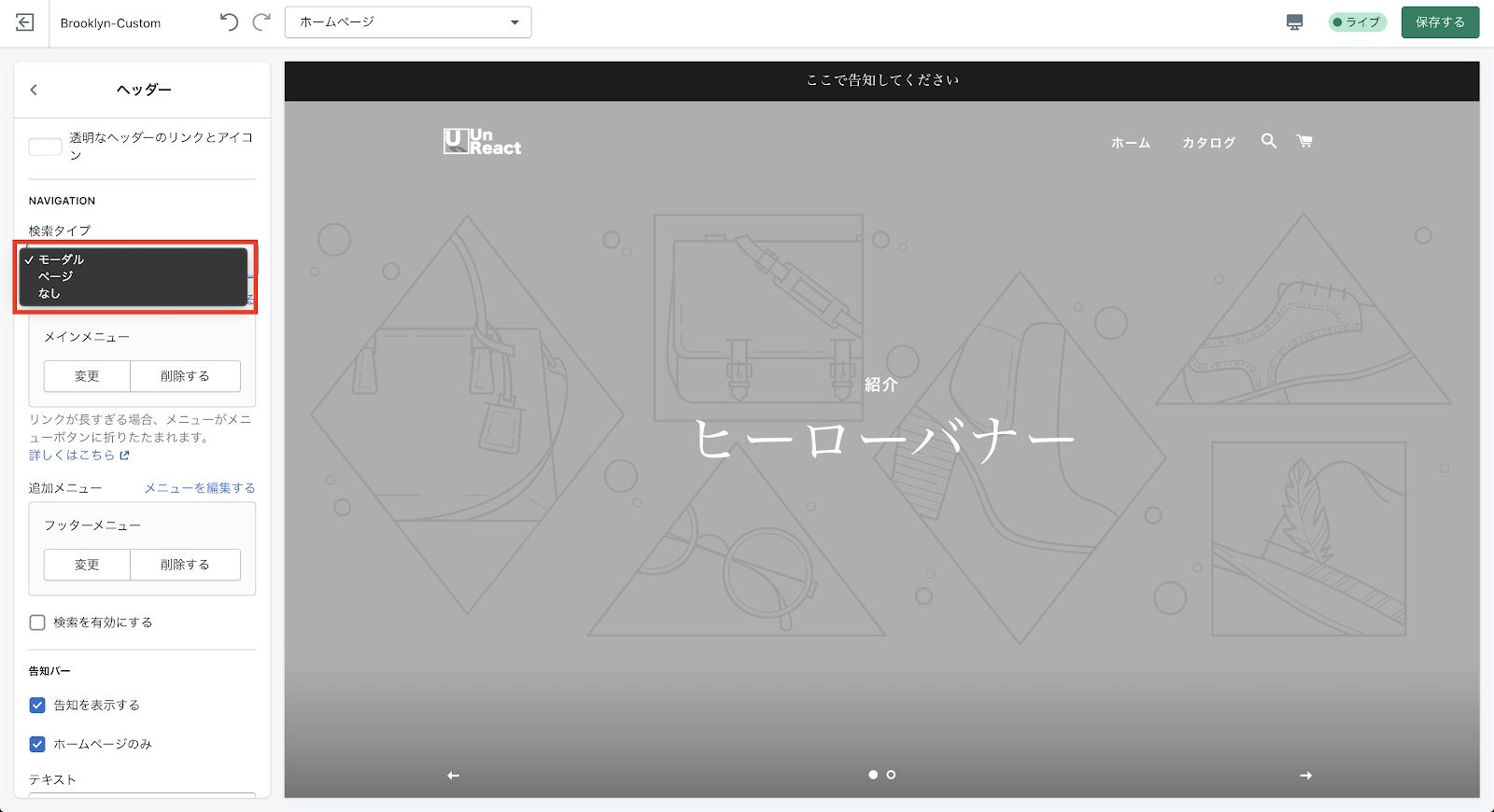Click the exit editor icon

[x=25, y=22]
